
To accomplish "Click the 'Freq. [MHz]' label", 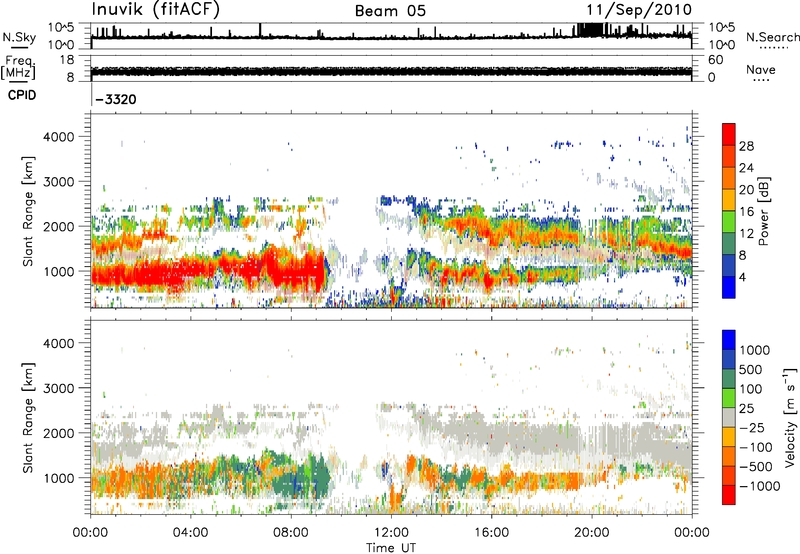I will [x=19, y=68].
